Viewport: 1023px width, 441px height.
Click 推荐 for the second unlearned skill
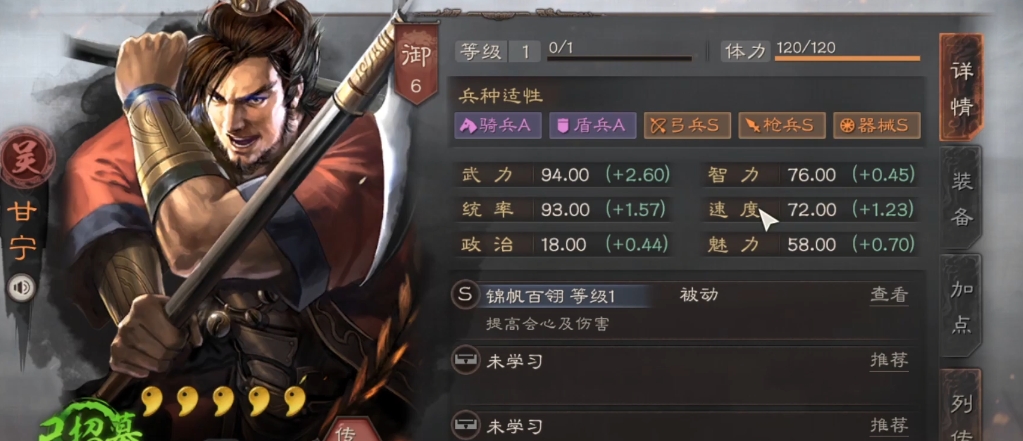coord(889,426)
